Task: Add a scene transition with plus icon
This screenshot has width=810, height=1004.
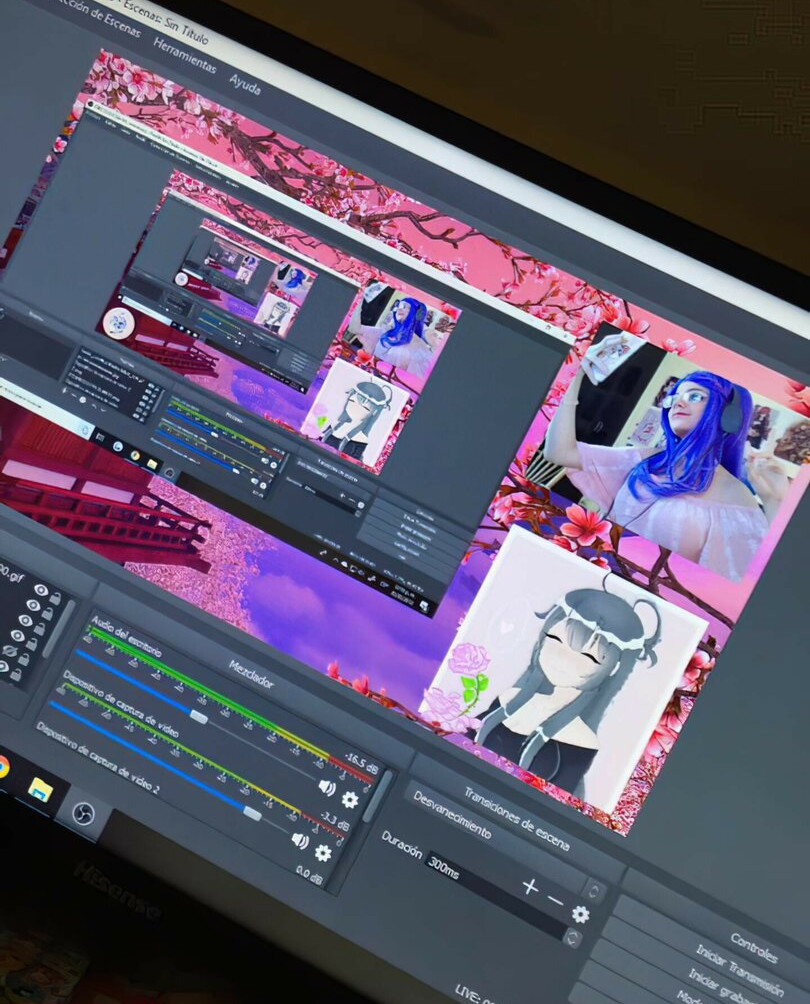Action: click(x=530, y=886)
